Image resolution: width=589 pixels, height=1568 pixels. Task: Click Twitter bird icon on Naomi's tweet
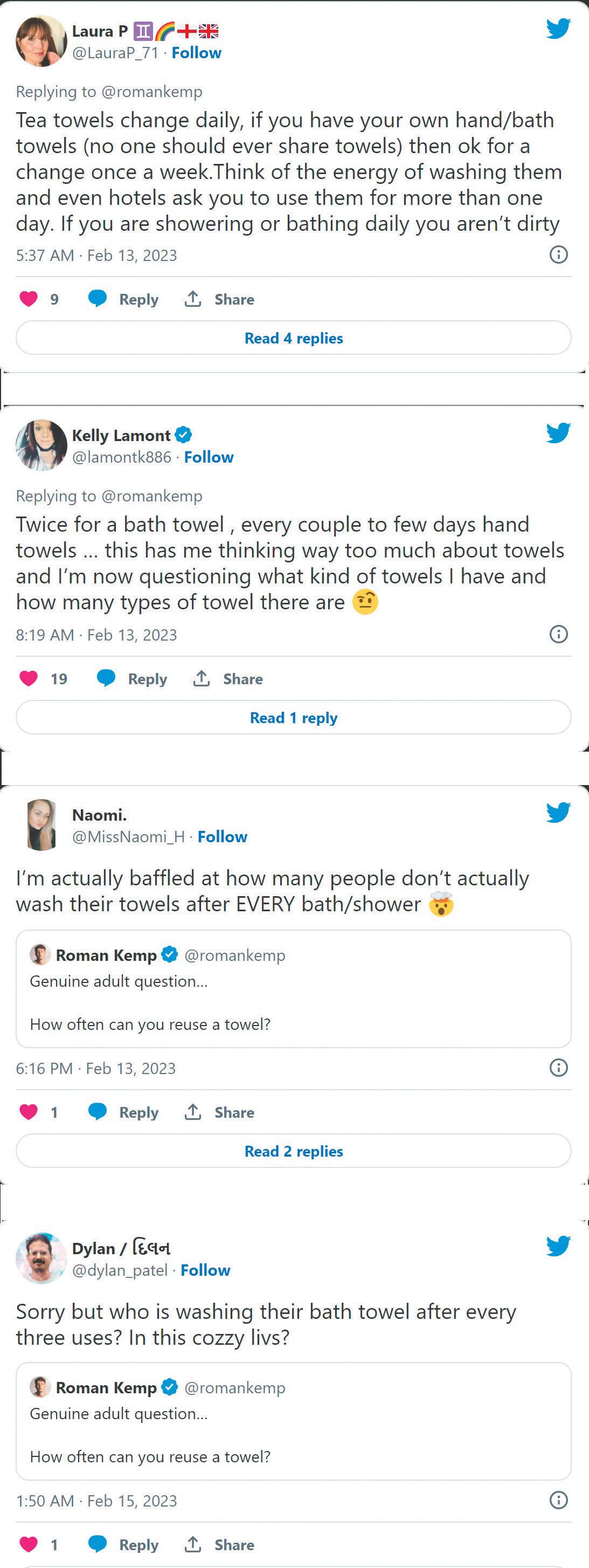click(x=557, y=813)
